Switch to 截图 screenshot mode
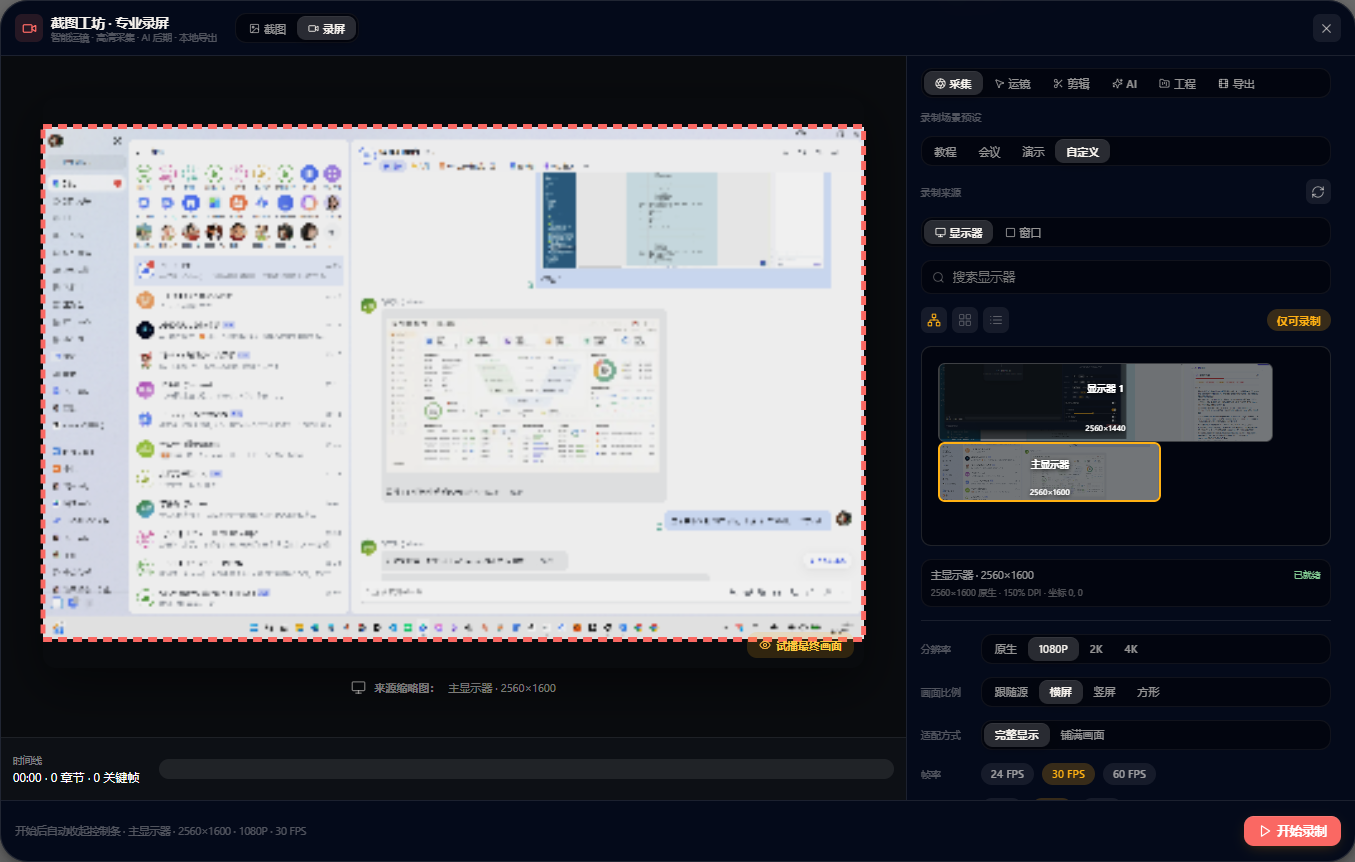Screen dimensions: 1355x862 (x=268, y=29)
